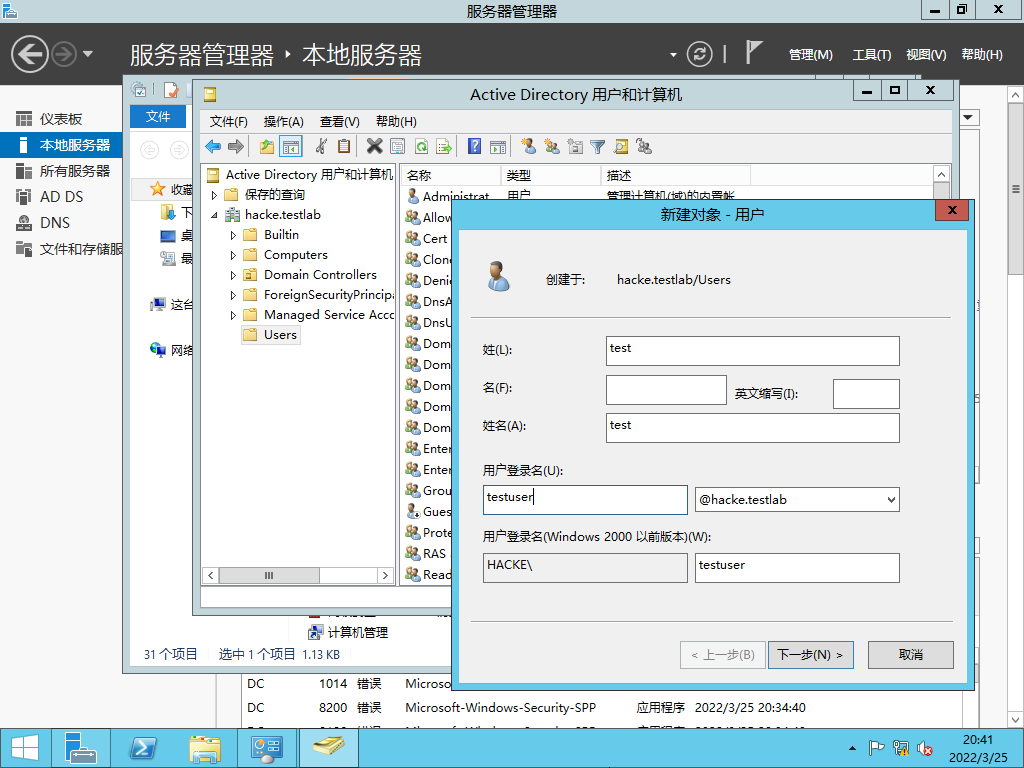
Task: Click Server Manager back navigation arrow
Action: click(30, 54)
